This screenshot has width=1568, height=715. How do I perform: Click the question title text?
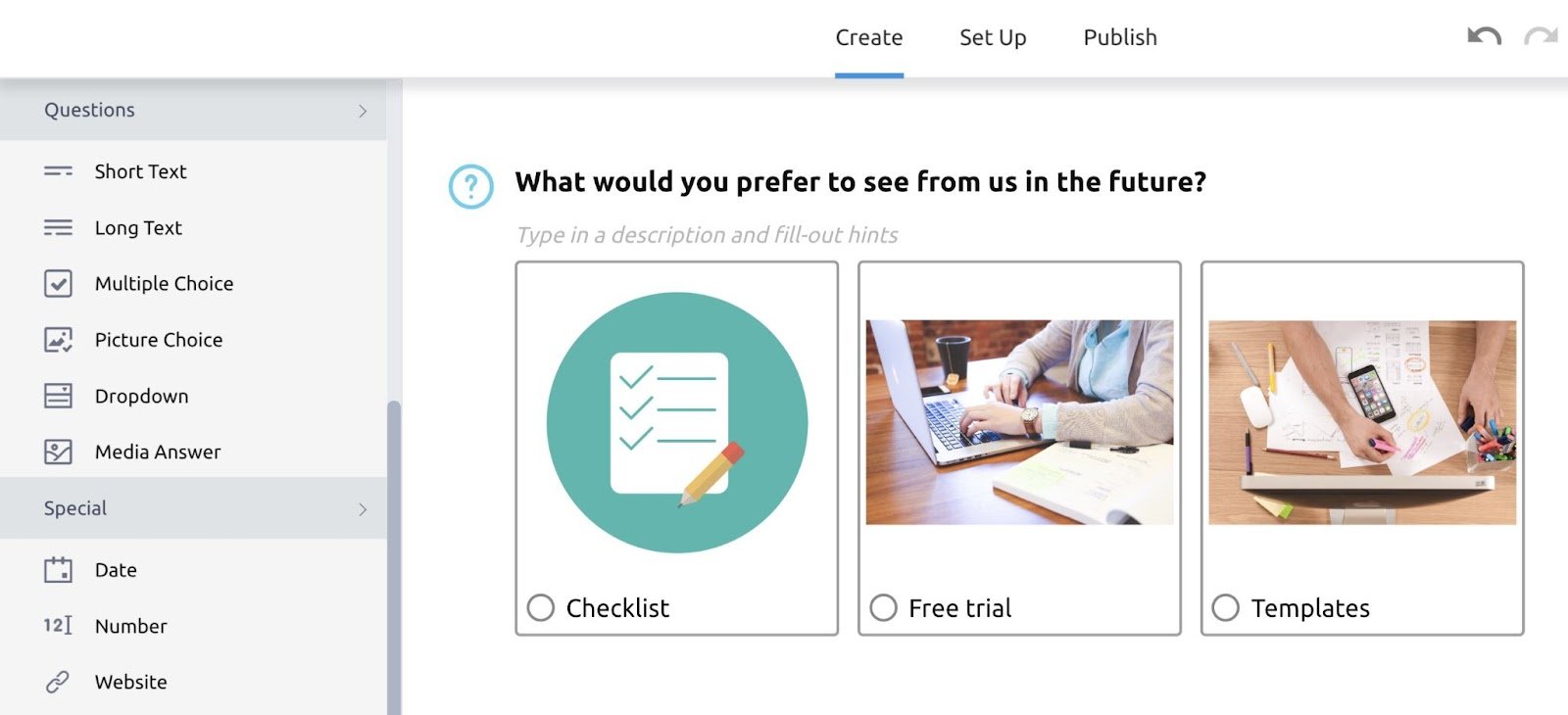[860, 182]
